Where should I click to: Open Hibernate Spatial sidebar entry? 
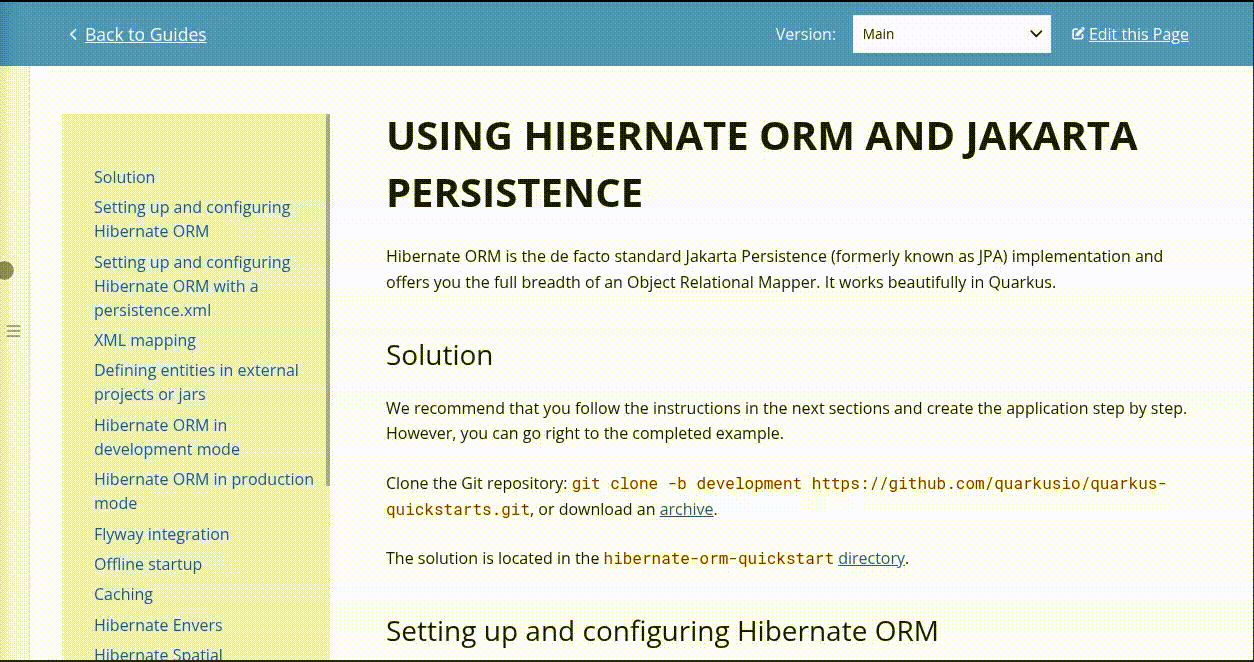tap(158, 654)
